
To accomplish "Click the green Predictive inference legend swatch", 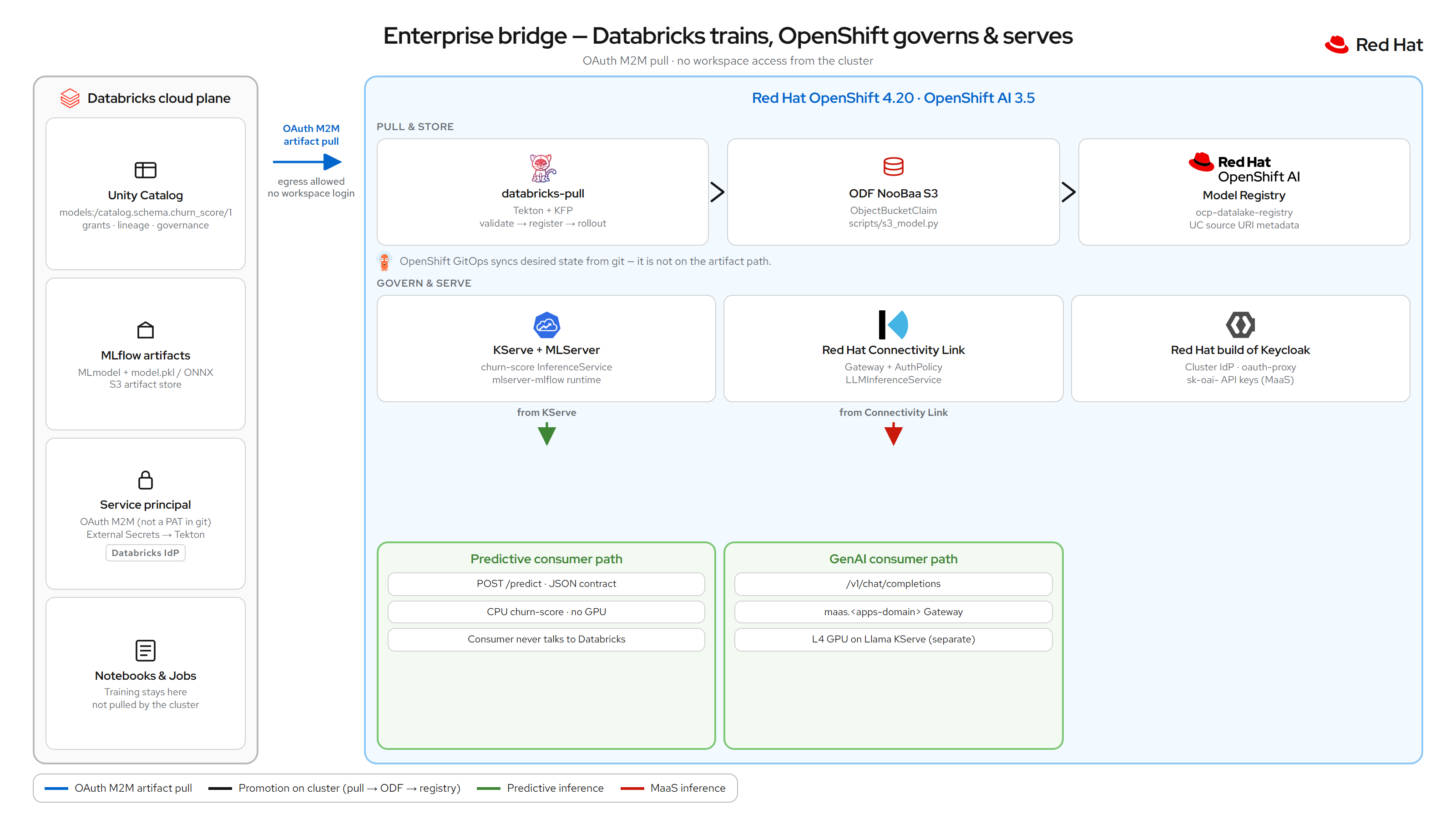I will point(488,789).
